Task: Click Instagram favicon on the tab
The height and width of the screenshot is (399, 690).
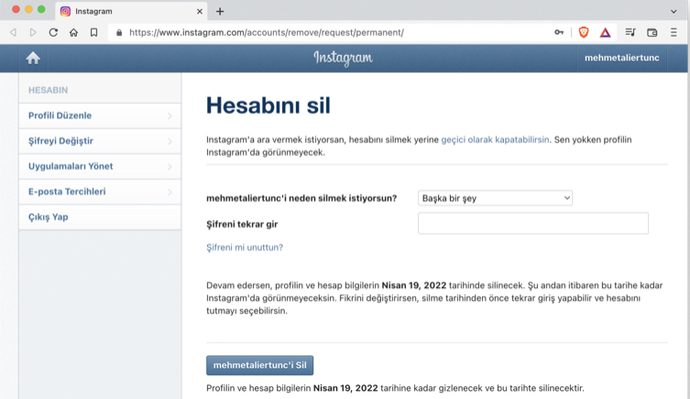Action: coord(65,11)
